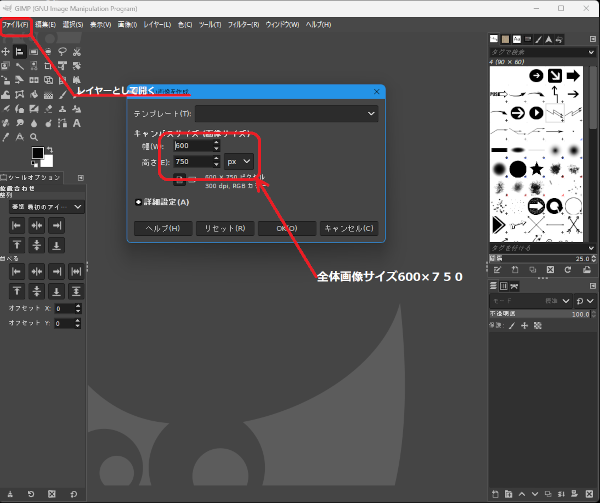Click the リセット(R) button
This screenshot has height=503, width=600.
point(225,228)
